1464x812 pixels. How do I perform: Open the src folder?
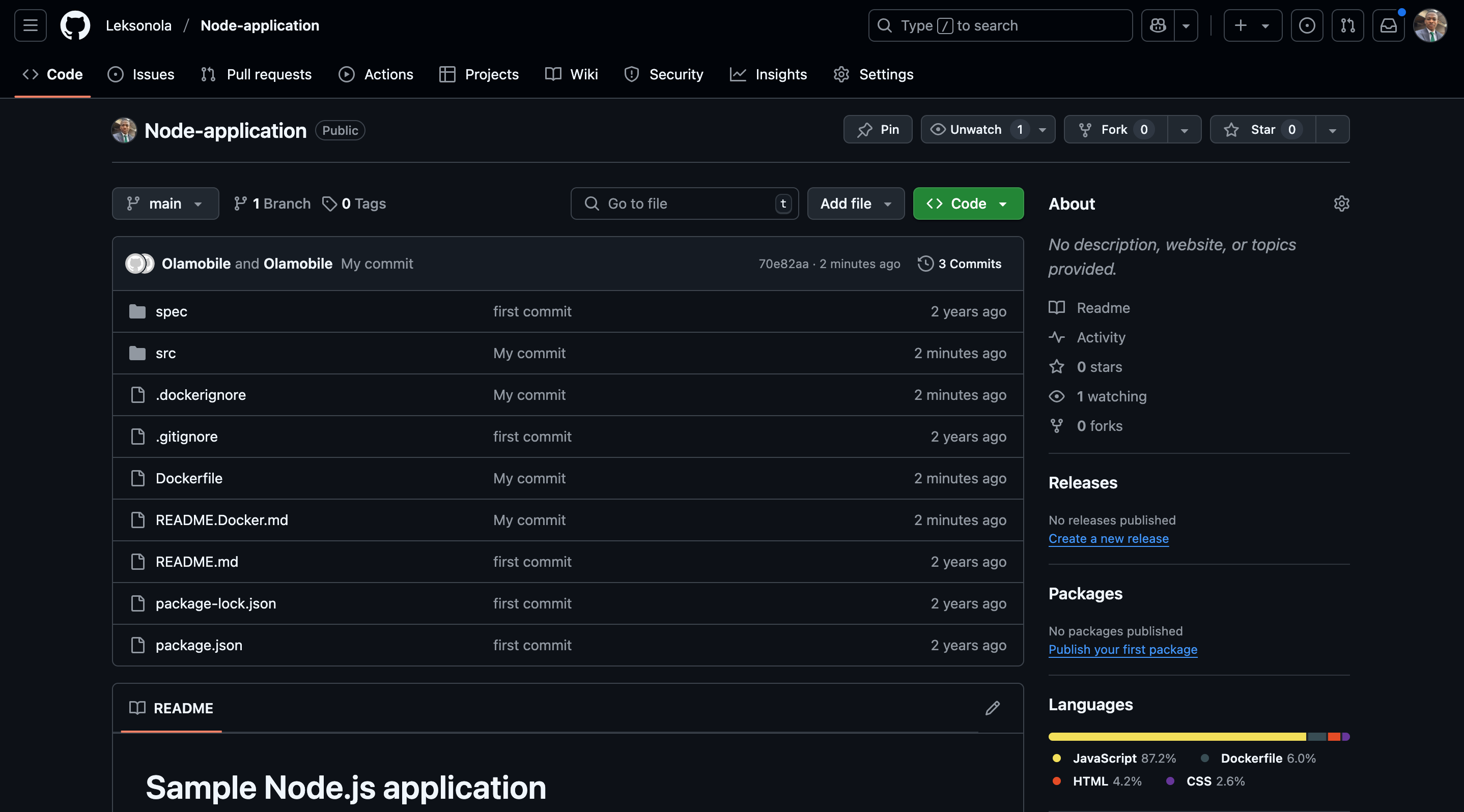click(x=165, y=353)
